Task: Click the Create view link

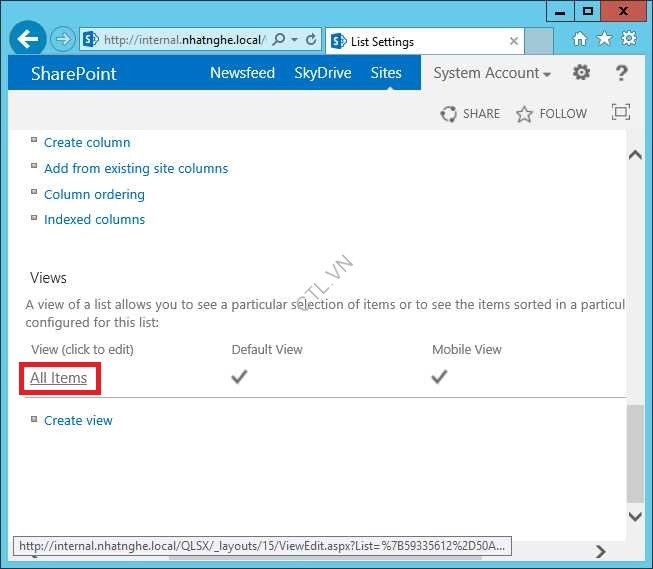Action: click(x=78, y=421)
